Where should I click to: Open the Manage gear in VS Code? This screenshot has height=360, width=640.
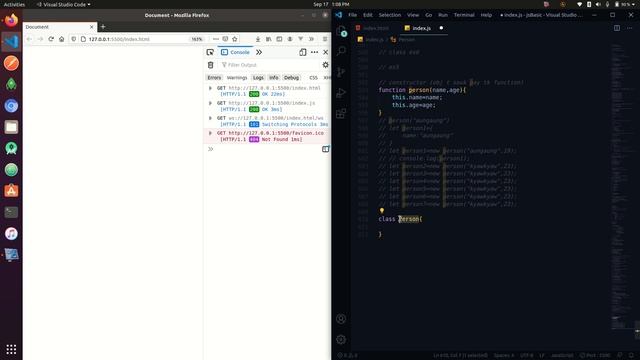point(341,339)
